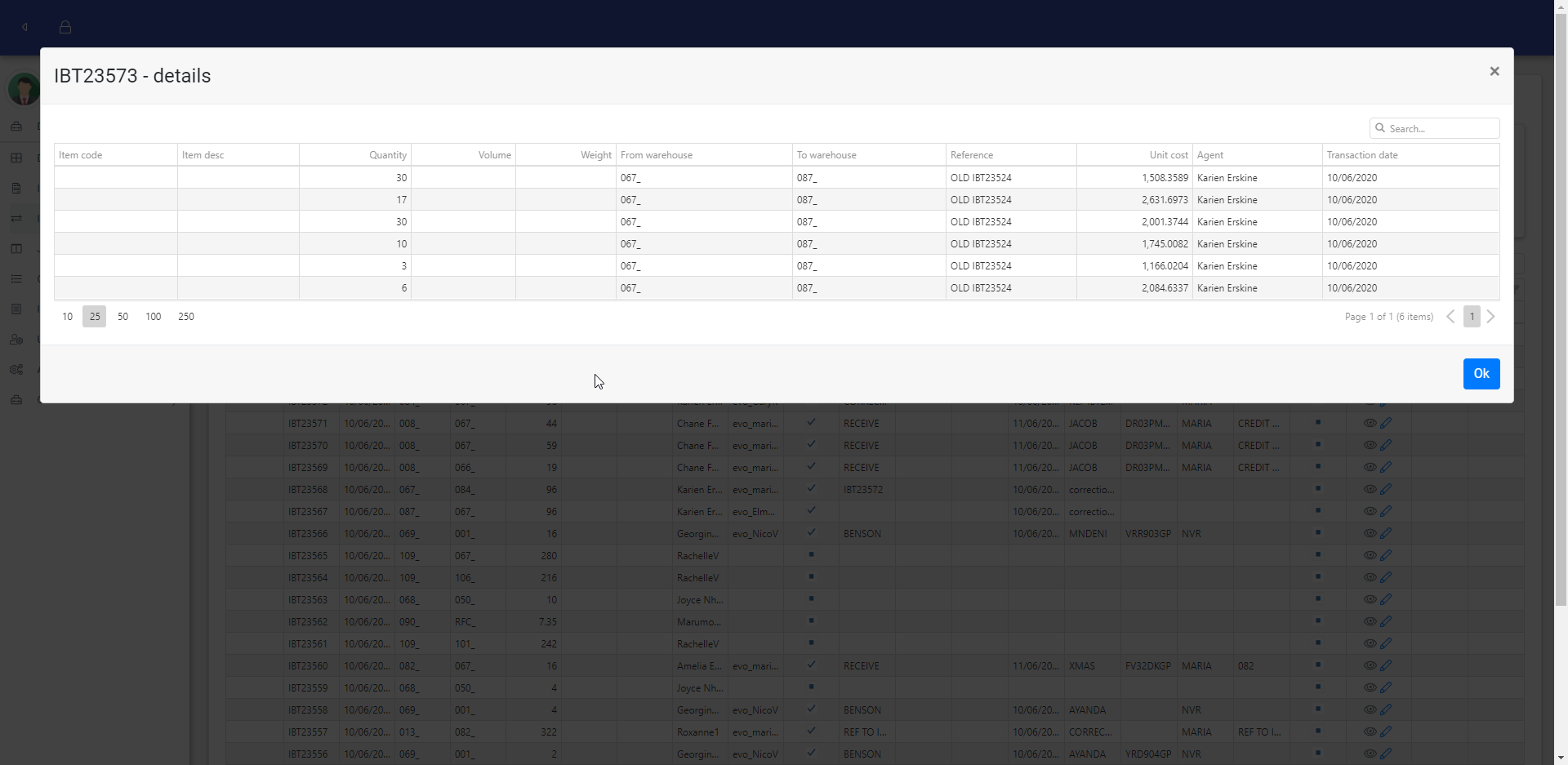Sort by Quantity column header
Viewport: 1568px width, 765px height.
pos(387,155)
